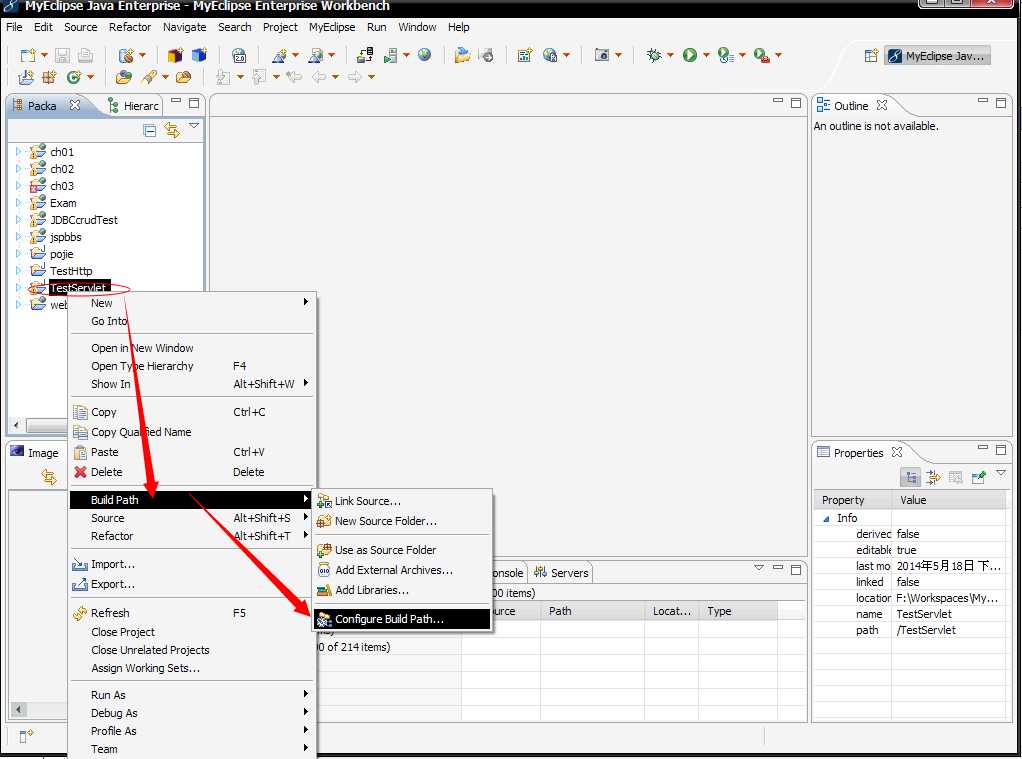Open the Refactor menu in menu bar
This screenshot has width=1022, height=759.
pyautogui.click(x=130, y=27)
